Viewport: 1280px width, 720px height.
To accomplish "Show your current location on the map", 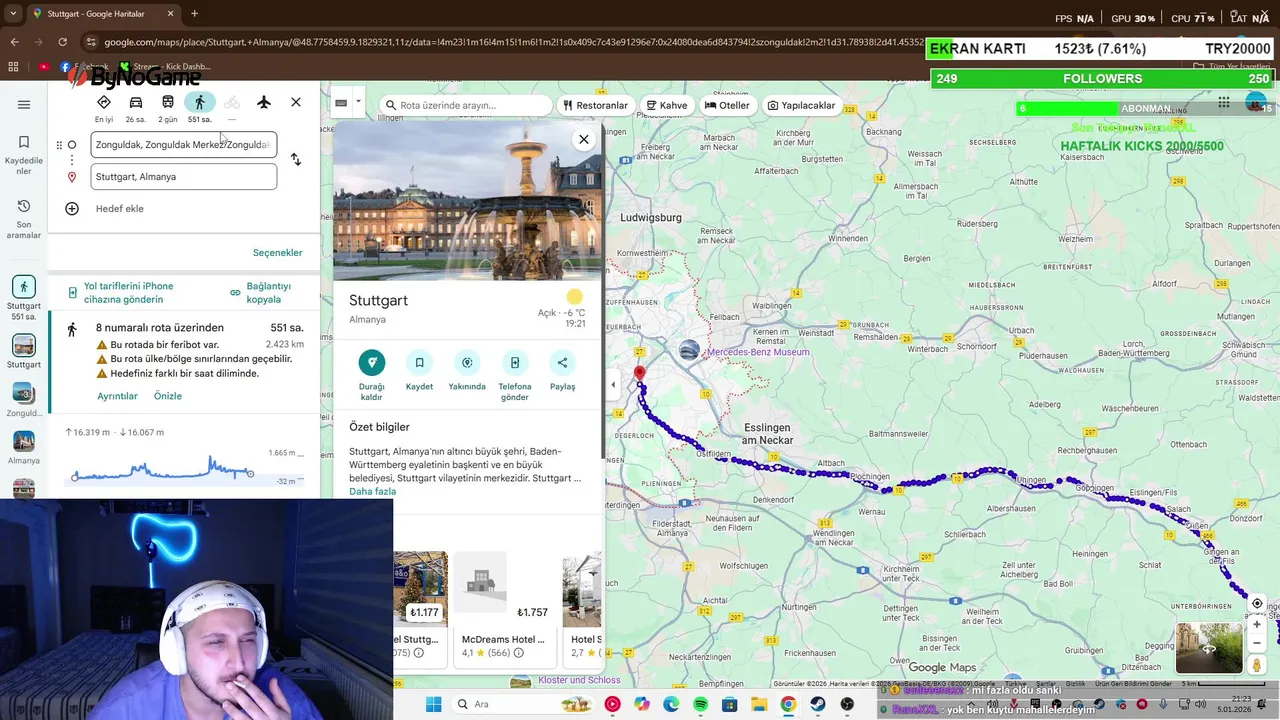I will pos(1257,604).
